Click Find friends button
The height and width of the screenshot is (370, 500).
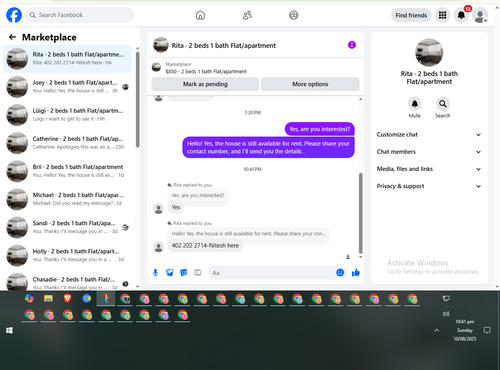pyautogui.click(x=411, y=15)
